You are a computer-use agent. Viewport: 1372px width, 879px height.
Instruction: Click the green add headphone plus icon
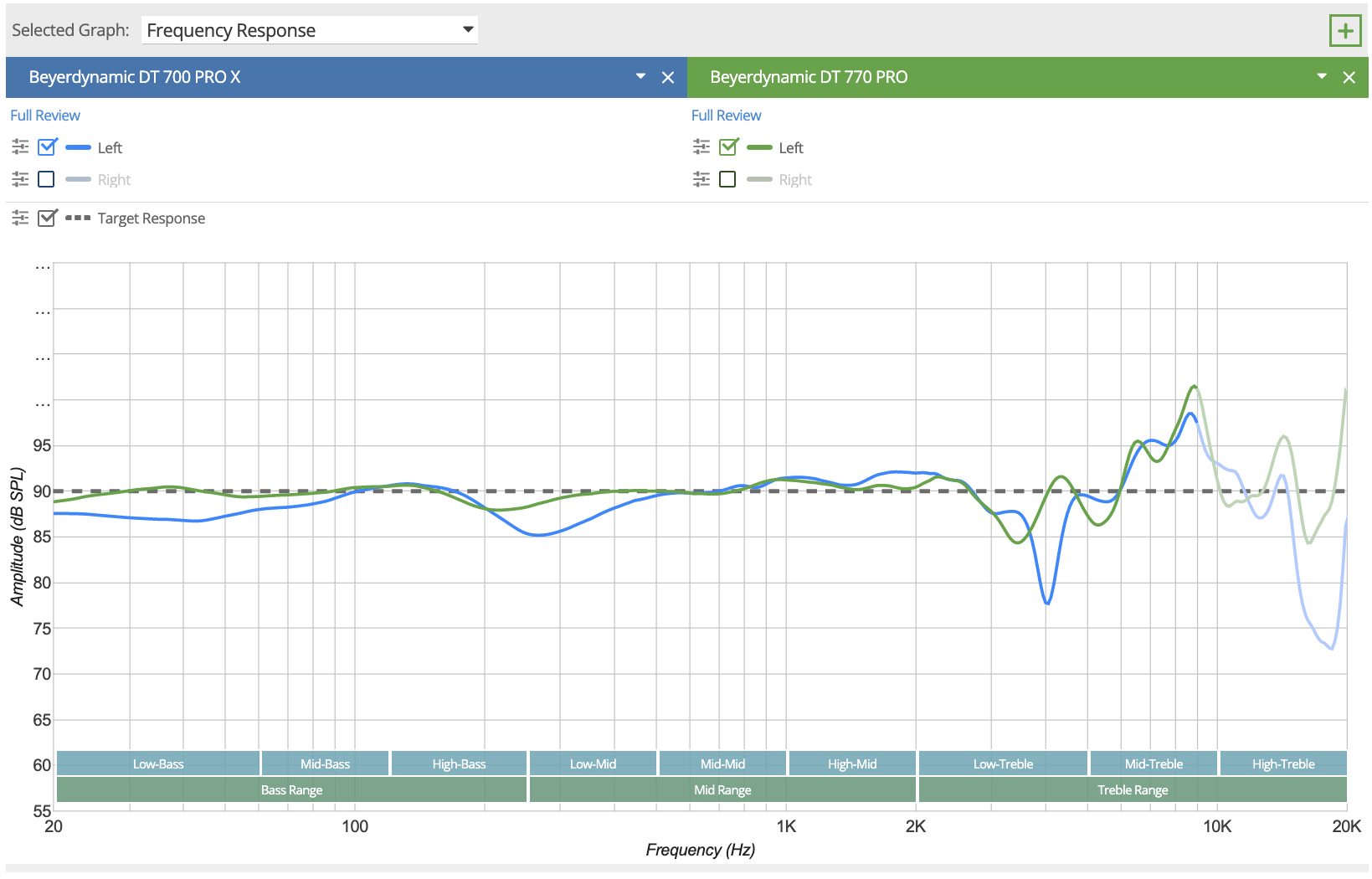[x=1345, y=31]
